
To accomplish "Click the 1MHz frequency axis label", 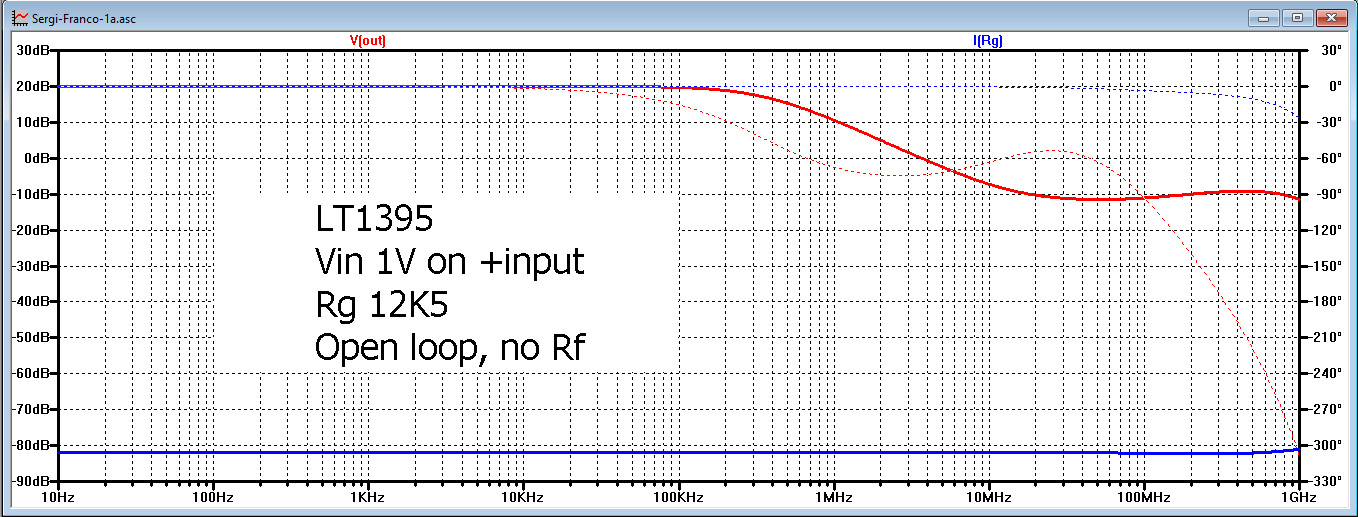I will click(x=832, y=497).
